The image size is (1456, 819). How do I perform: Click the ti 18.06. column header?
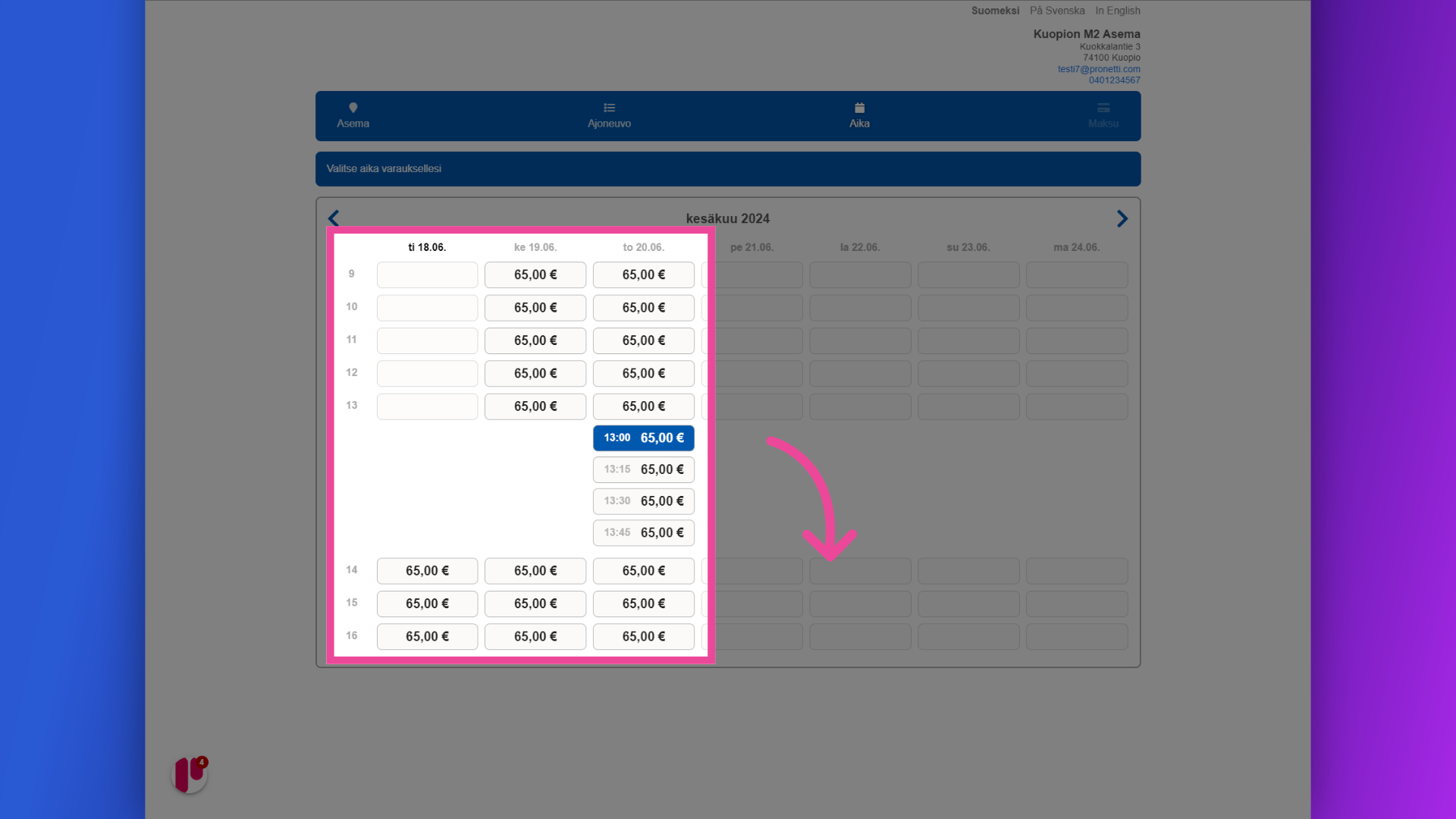tap(427, 247)
